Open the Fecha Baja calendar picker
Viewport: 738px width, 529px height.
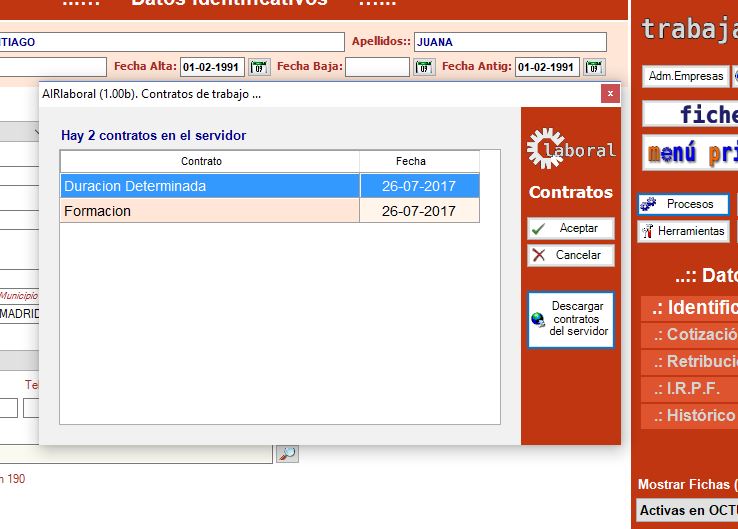point(424,67)
